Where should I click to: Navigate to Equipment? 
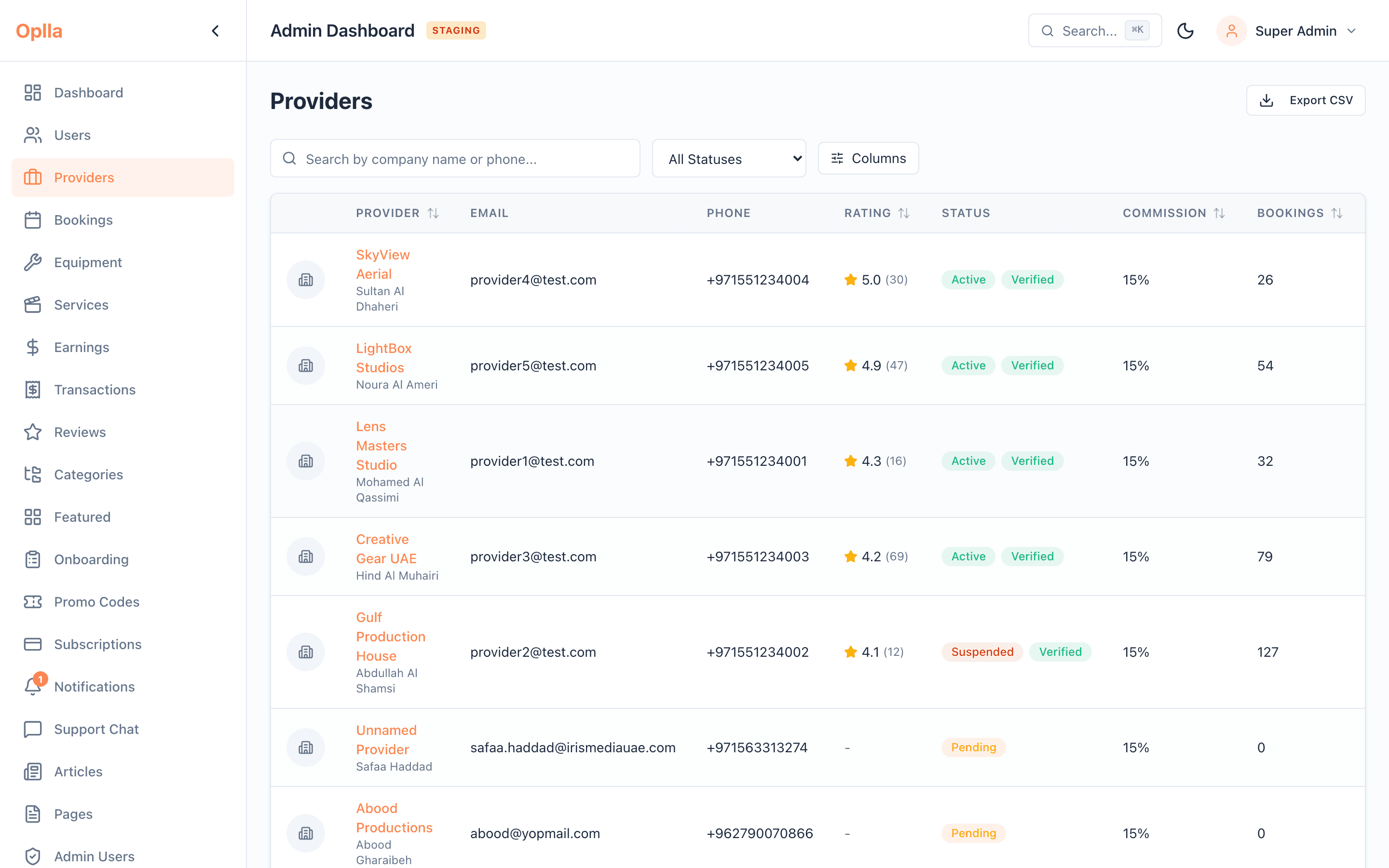tap(123, 262)
